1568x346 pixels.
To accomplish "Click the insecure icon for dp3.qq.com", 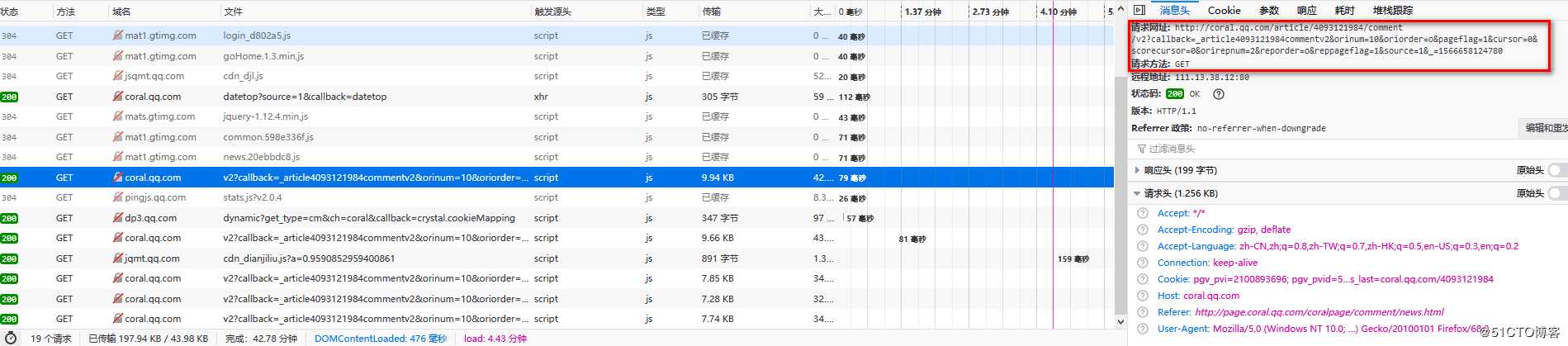I will [118, 218].
